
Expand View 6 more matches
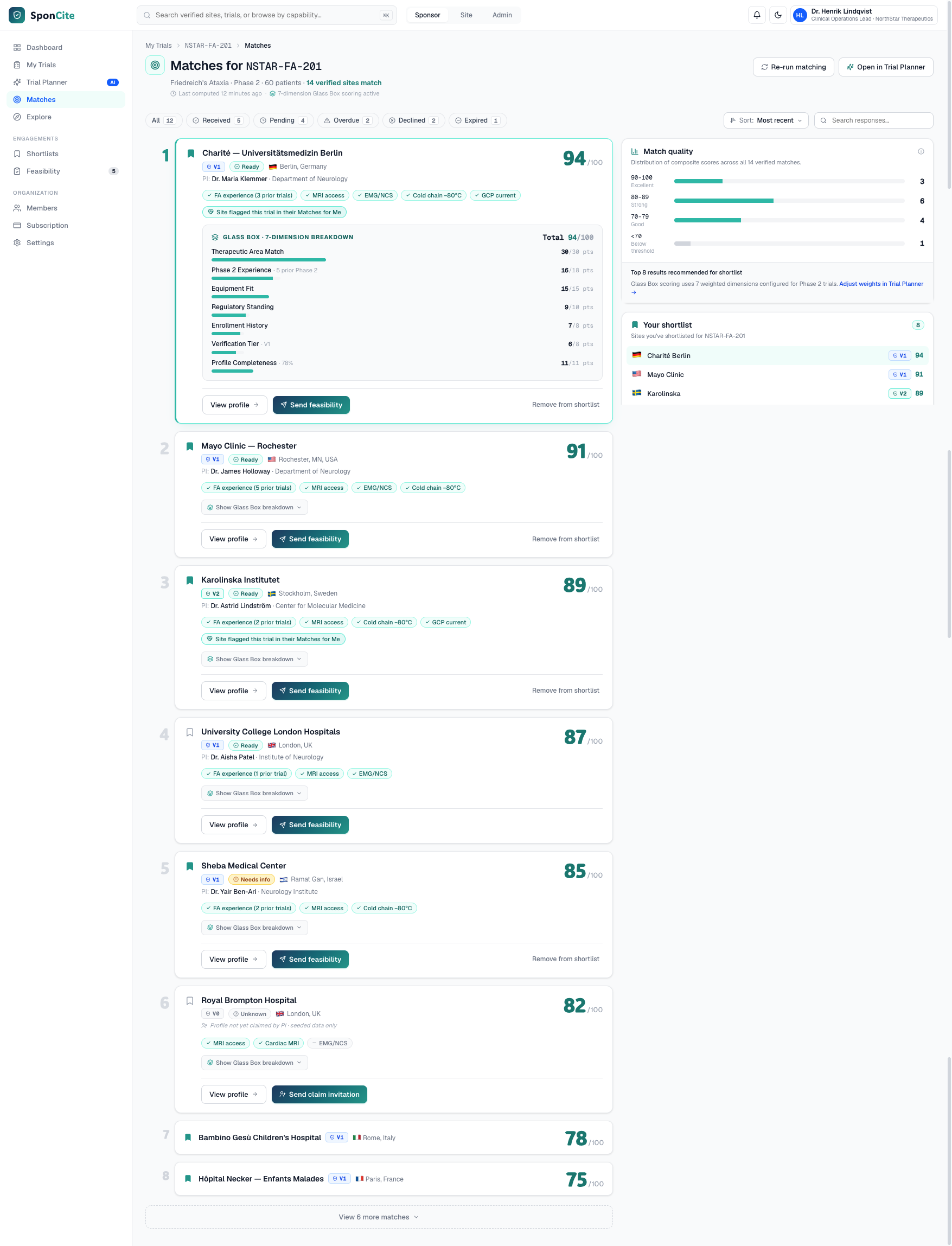click(x=379, y=1217)
